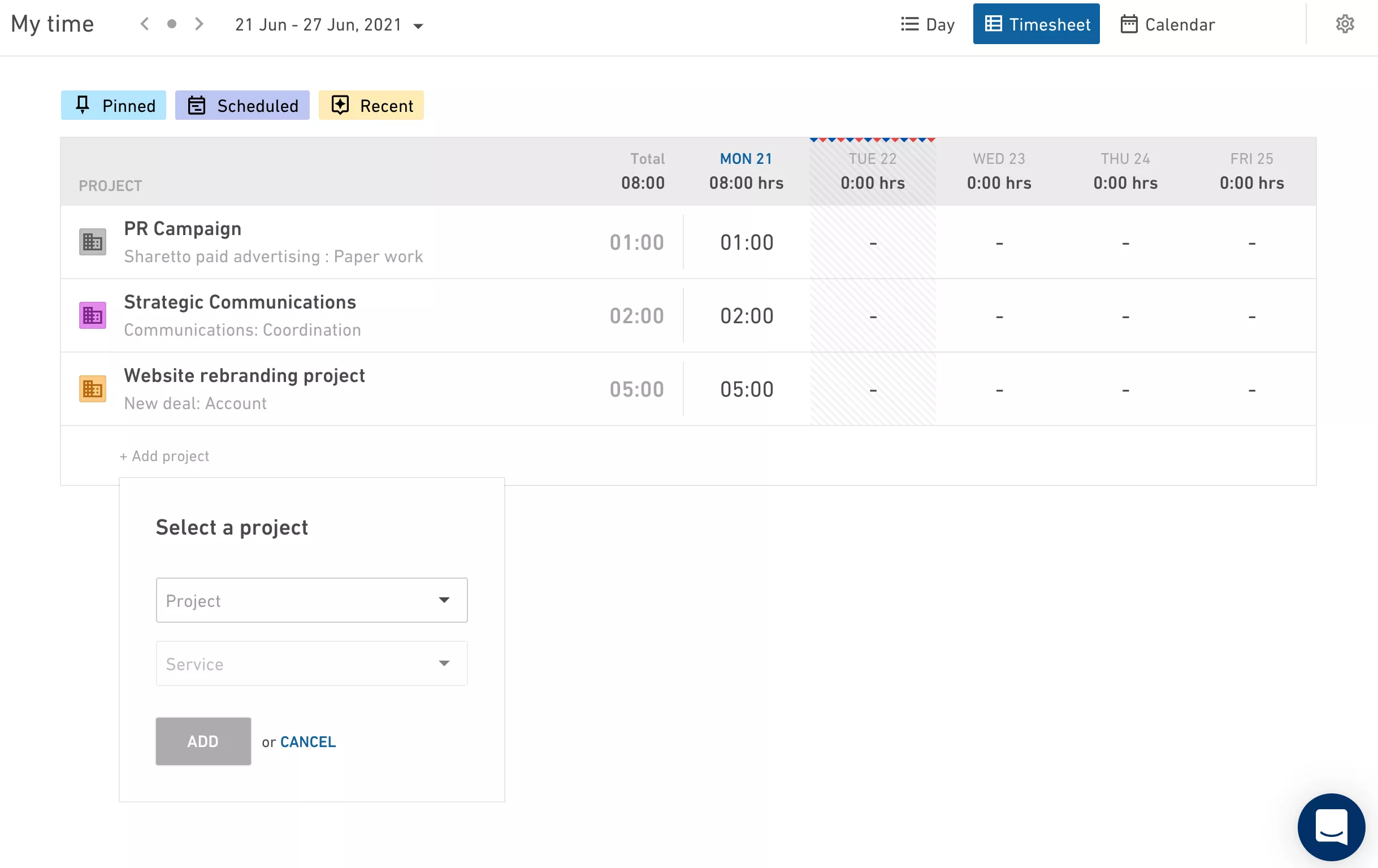Cancel the project selection

(x=307, y=742)
